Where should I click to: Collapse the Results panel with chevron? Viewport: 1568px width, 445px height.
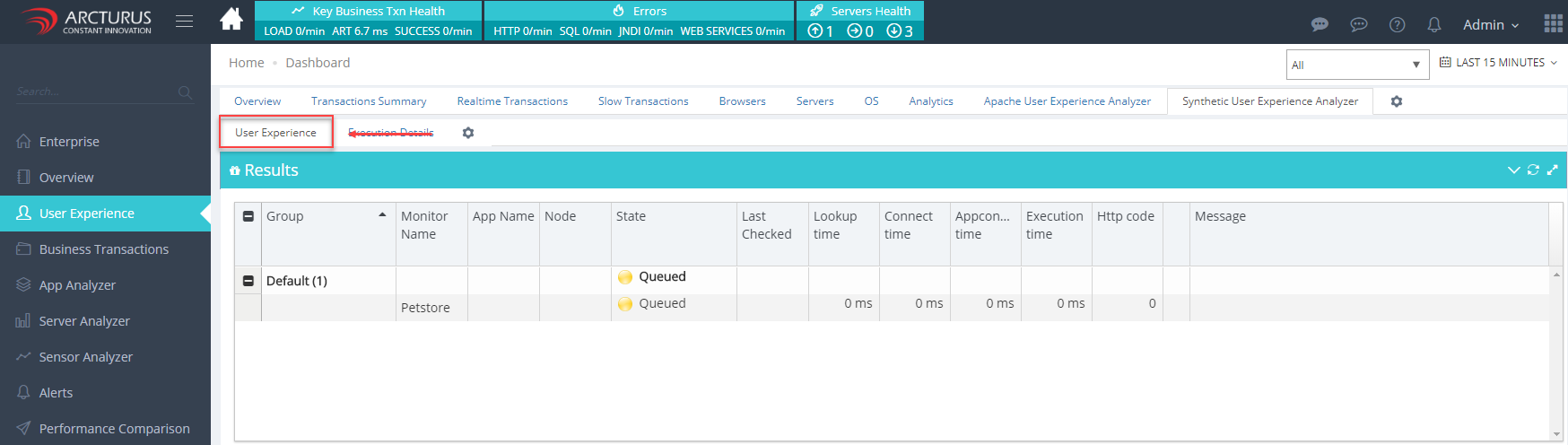tap(1513, 170)
